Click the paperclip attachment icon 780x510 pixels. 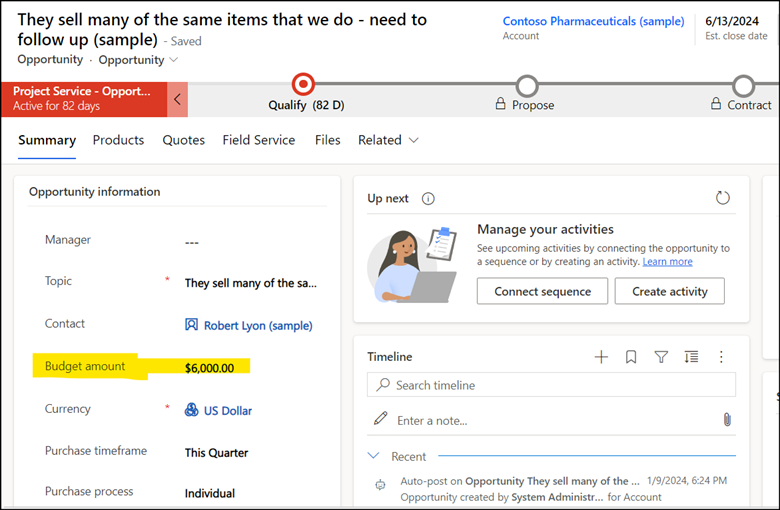(727, 420)
